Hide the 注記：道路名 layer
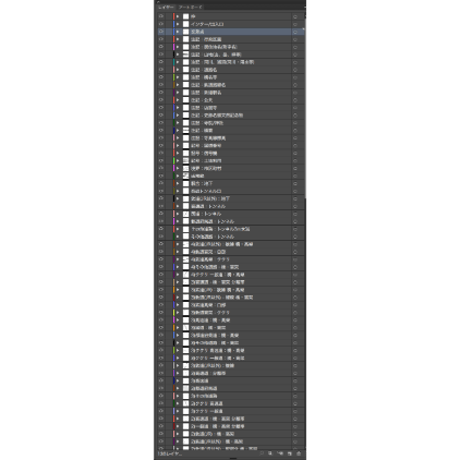 (x=161, y=70)
